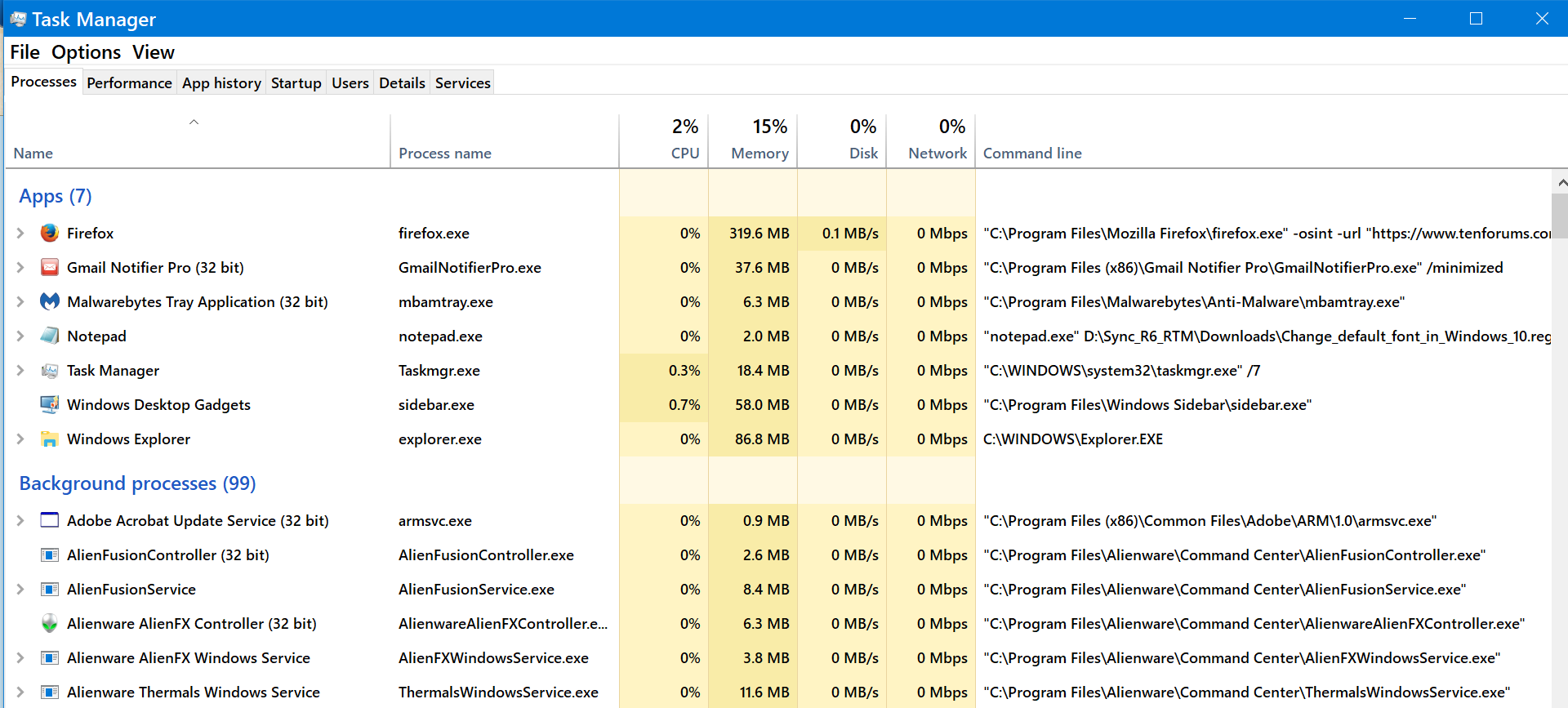The image size is (1568, 708).
Task: Click the notepad.exe process name cell
Action: (x=440, y=336)
